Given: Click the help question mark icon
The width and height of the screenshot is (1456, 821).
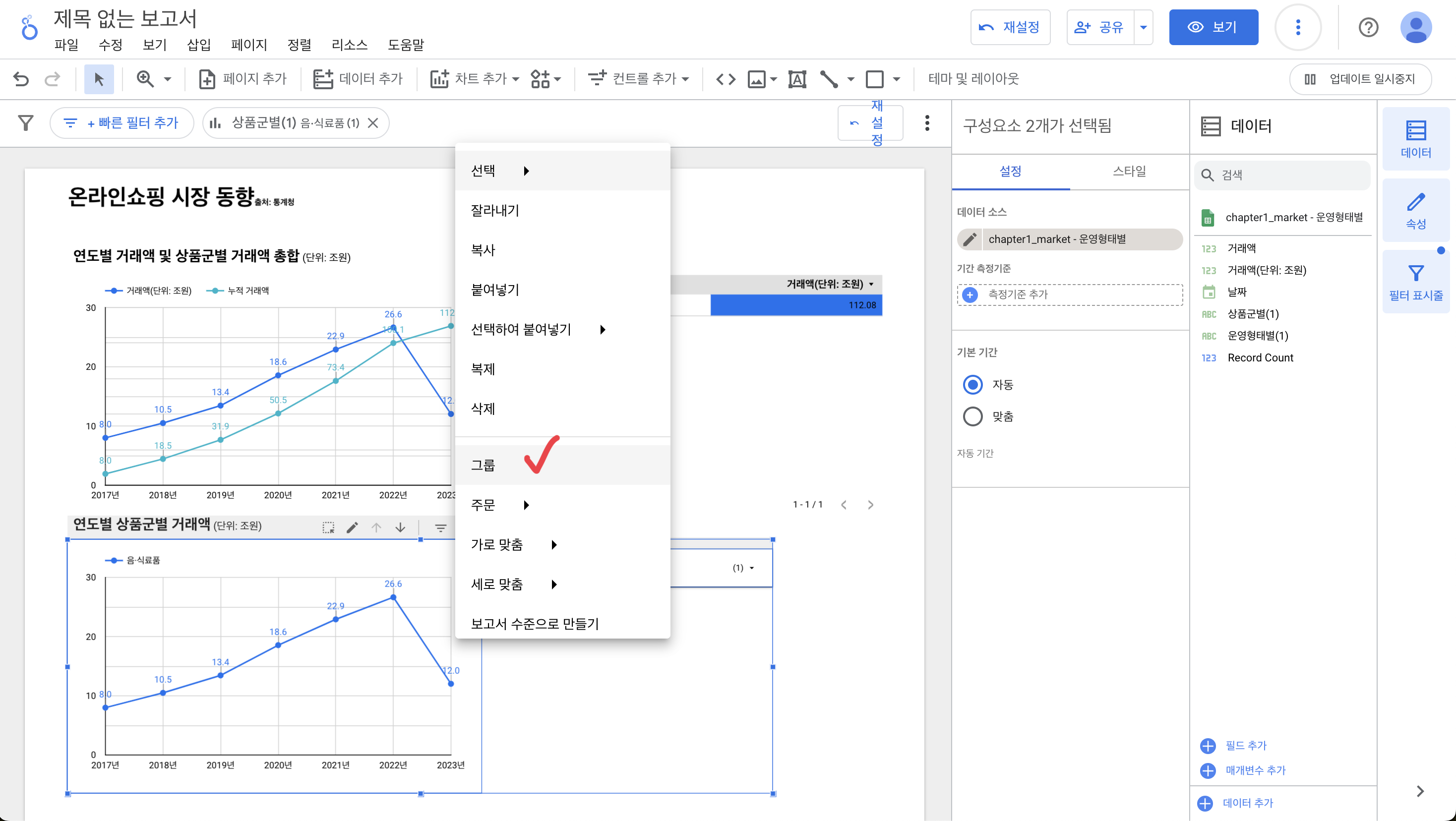Looking at the screenshot, I should (1368, 27).
